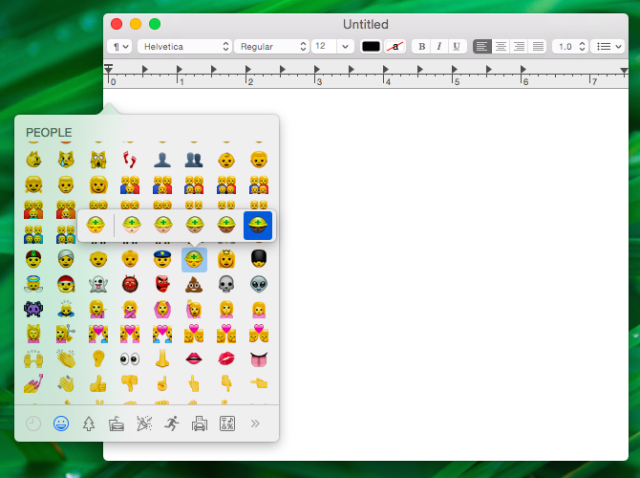Insert the lips mouth emoji
640x478 pixels.
click(x=194, y=359)
